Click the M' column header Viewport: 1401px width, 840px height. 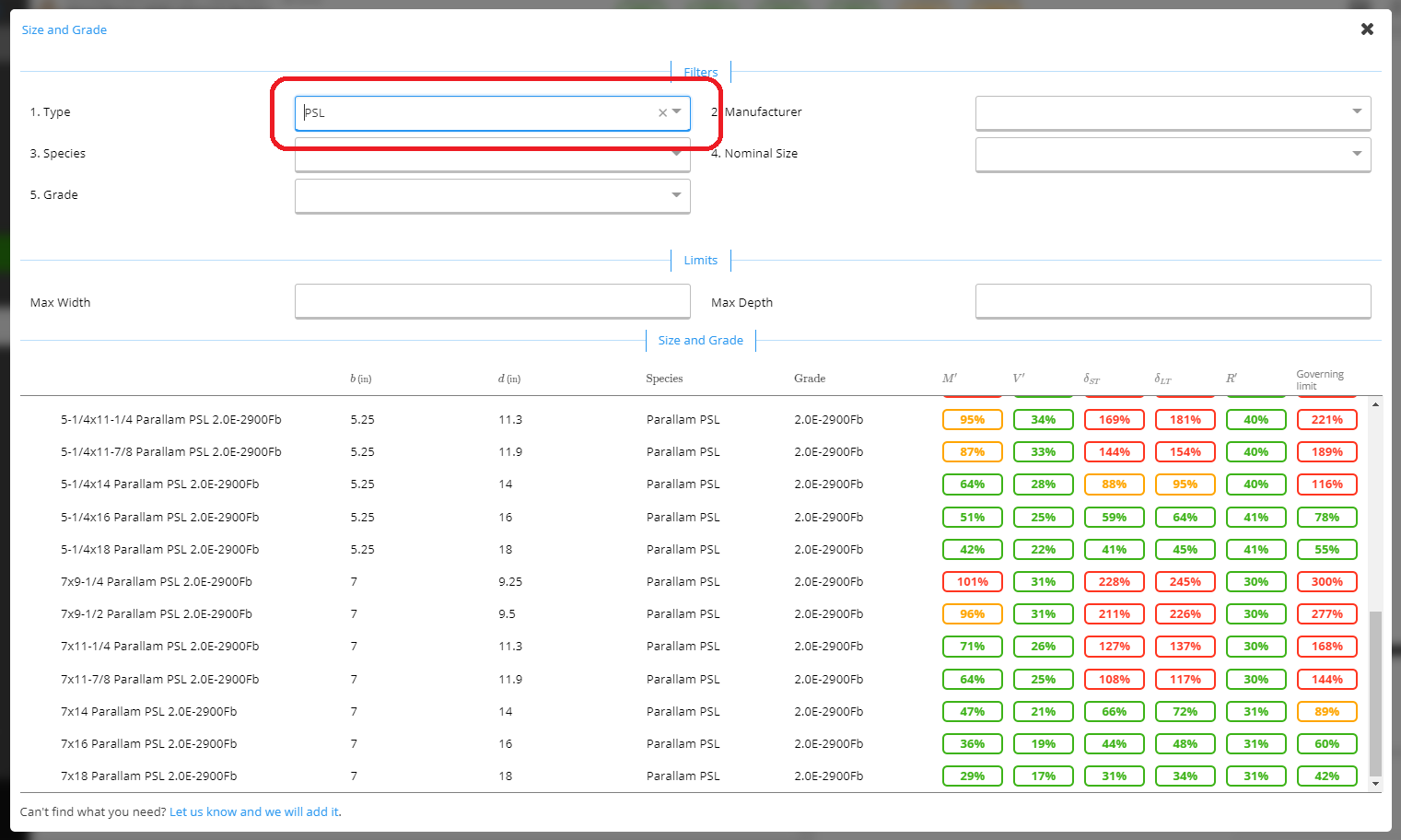[x=950, y=379]
